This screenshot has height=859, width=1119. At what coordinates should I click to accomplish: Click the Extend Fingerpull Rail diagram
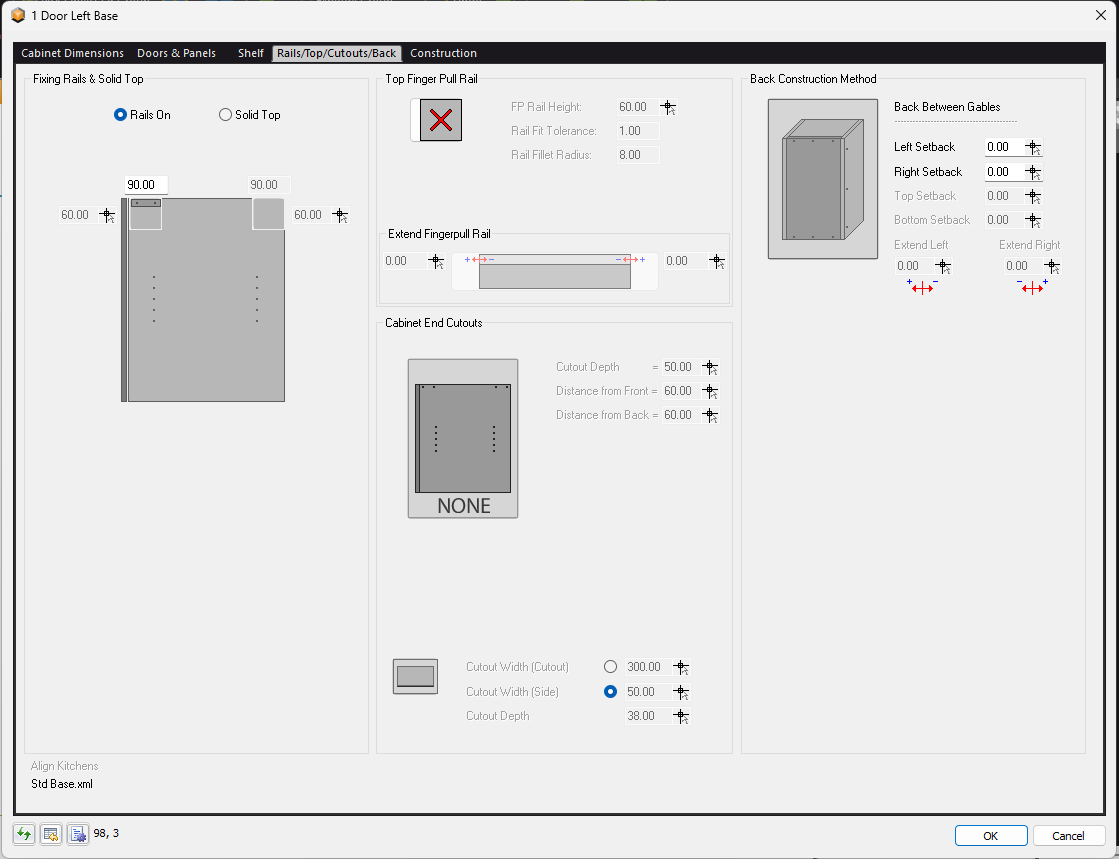click(555, 271)
